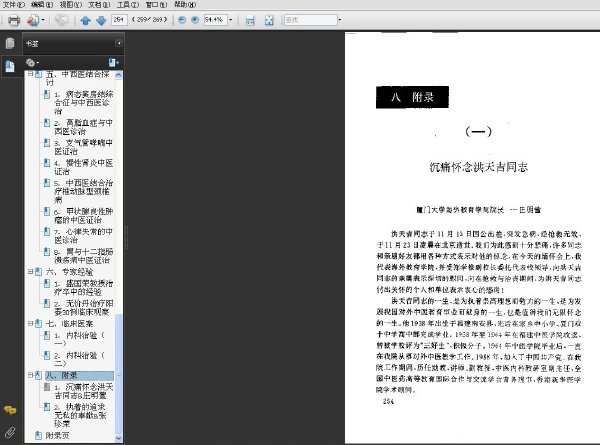600x445 pixels.
Task: Open the 工具 (Tools) menu
Action: 128,5
